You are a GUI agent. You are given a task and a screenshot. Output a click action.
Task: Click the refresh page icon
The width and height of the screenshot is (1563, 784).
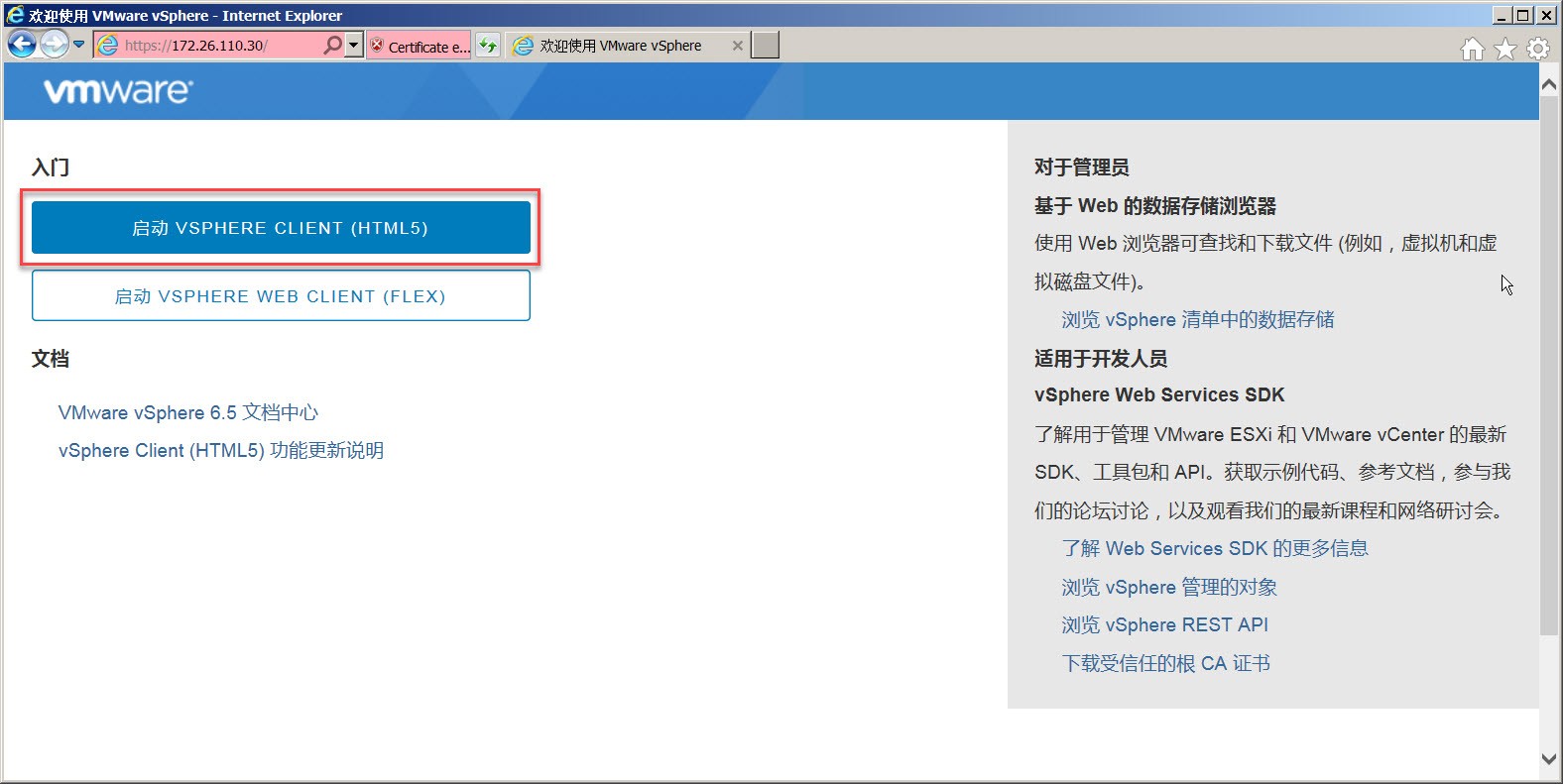488,46
